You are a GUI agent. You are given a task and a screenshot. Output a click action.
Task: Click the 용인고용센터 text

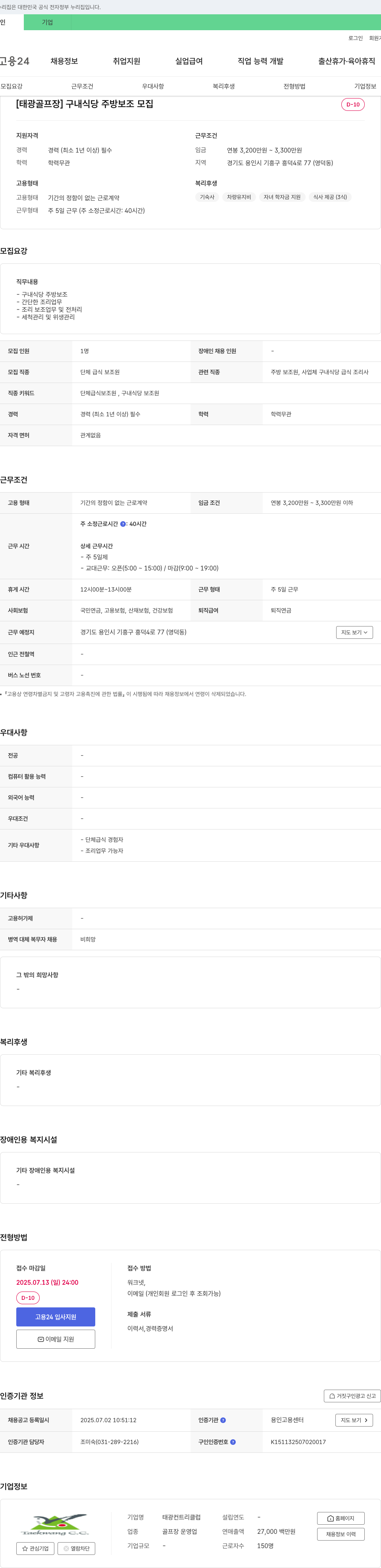tap(287, 1420)
